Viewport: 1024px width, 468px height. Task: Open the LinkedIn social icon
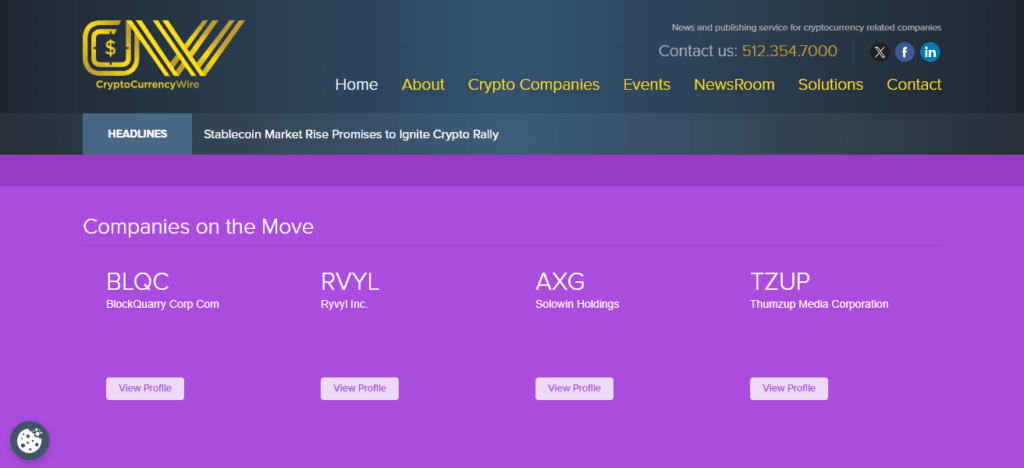[930, 53]
